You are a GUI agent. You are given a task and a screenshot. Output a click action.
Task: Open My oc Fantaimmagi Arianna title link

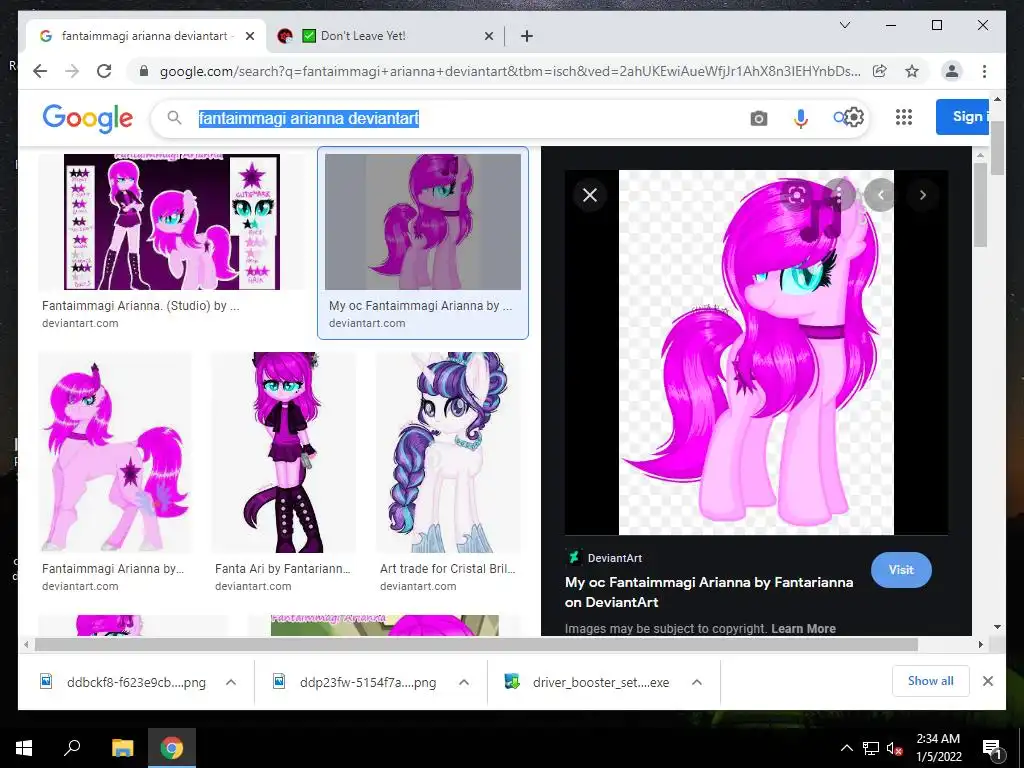pos(709,592)
